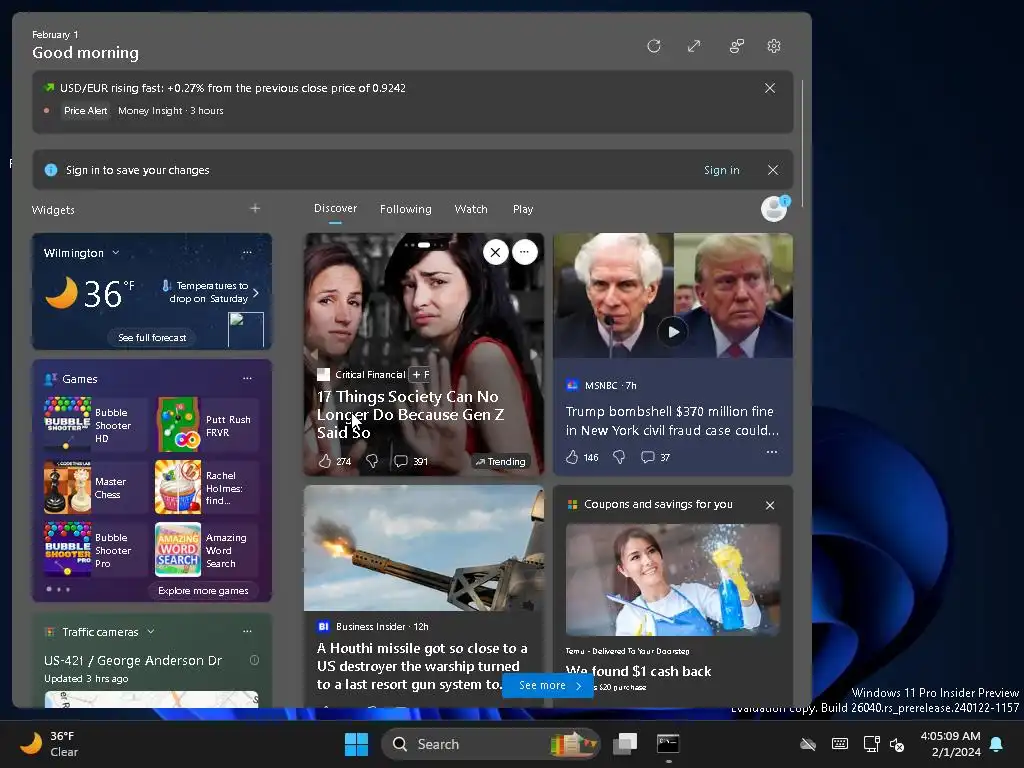1024x768 pixels.
Task: Open Task View on taskbar
Action: pyautogui.click(x=625, y=744)
